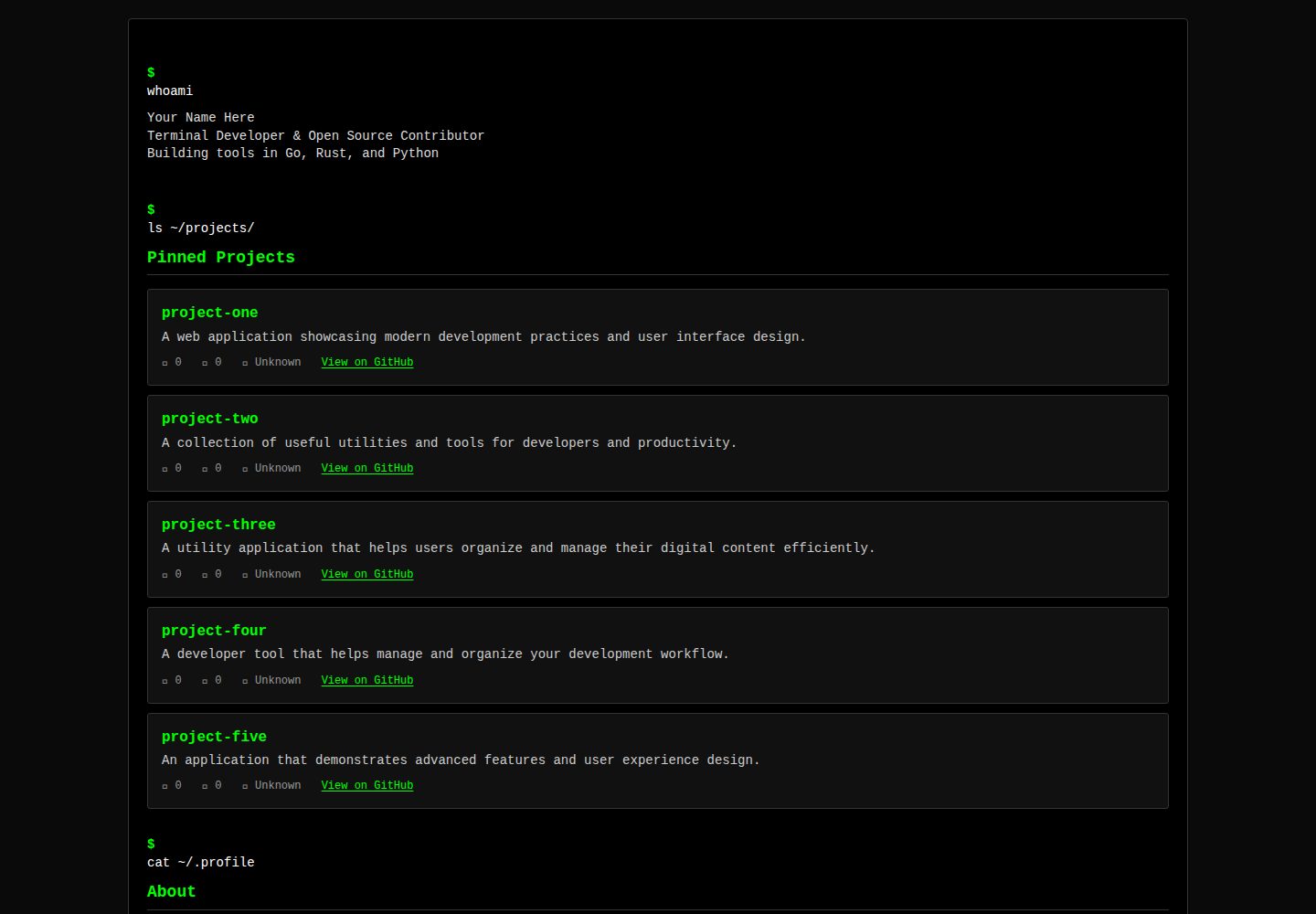Click the Pinned Projects heading

coord(221,258)
